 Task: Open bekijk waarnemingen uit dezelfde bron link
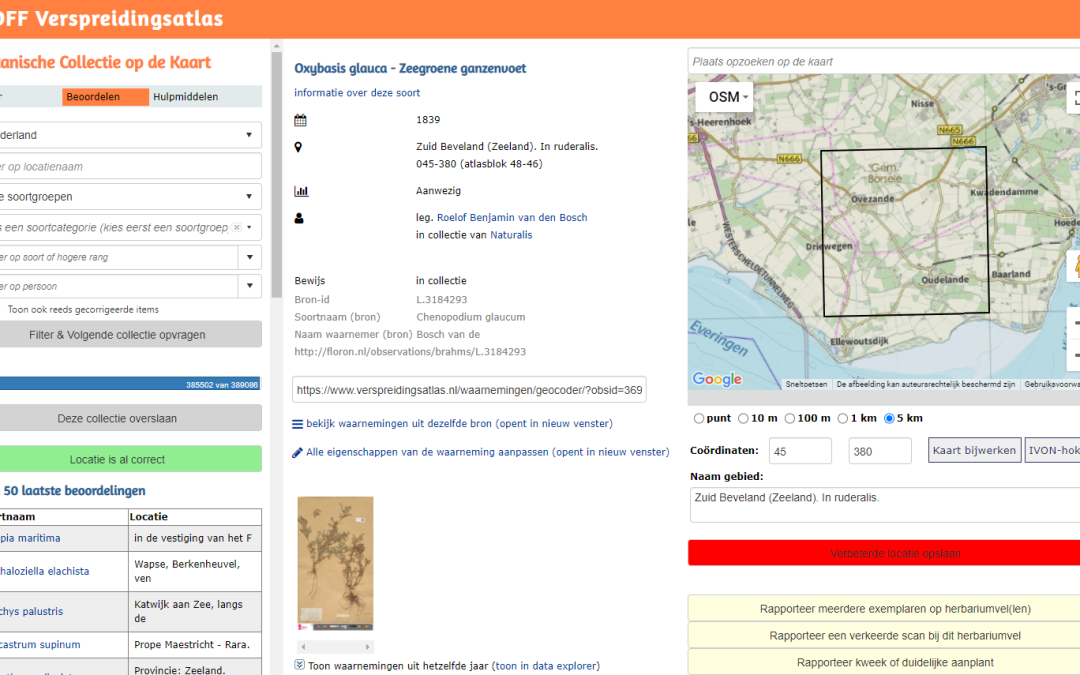[459, 424]
